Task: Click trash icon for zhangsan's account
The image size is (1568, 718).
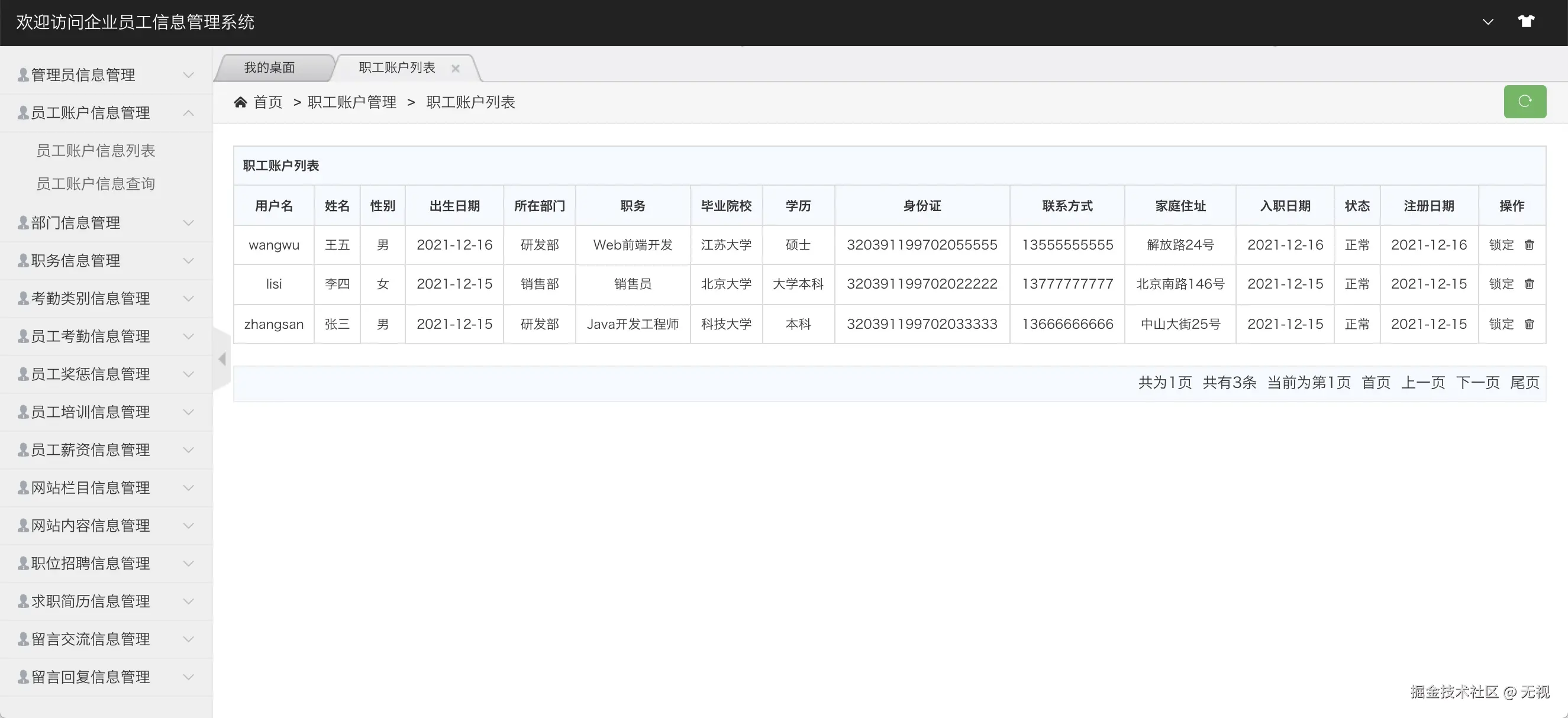Action: click(1529, 324)
